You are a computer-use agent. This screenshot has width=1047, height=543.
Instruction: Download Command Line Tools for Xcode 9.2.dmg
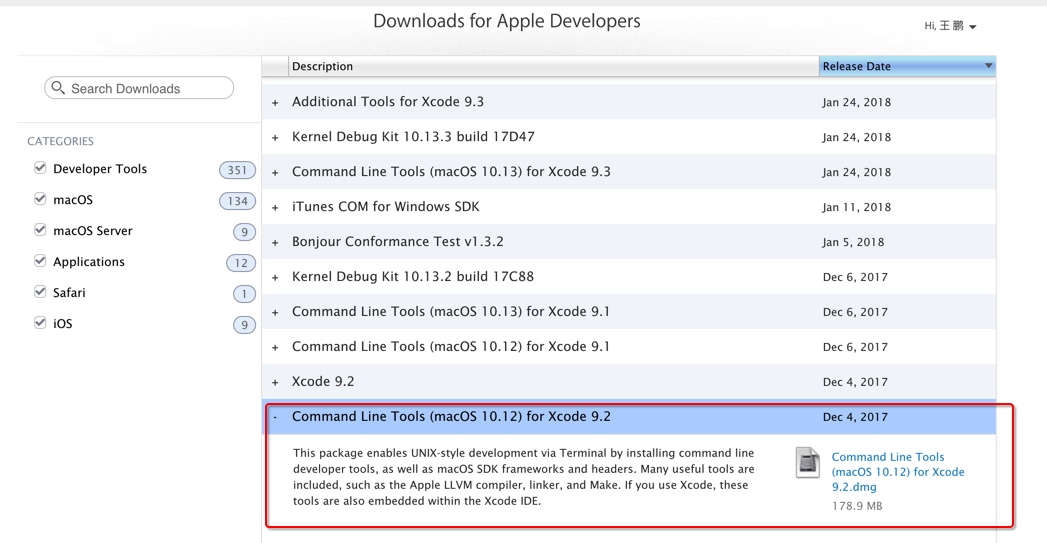(898, 472)
